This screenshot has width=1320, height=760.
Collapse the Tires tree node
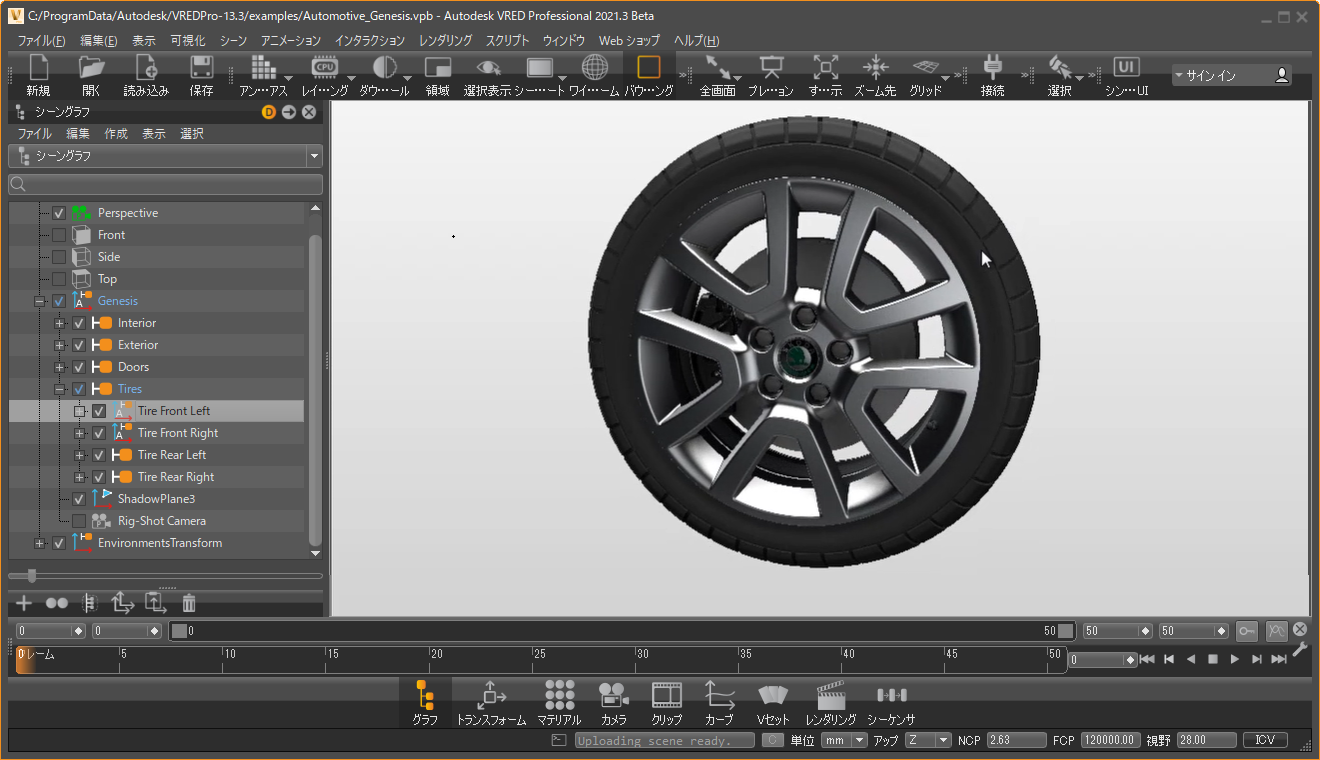pos(59,389)
